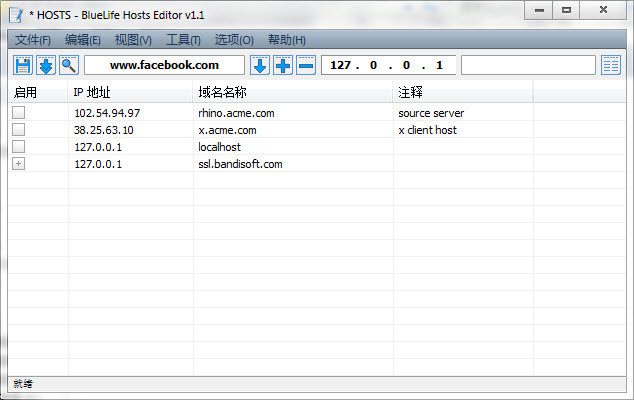Select rhino.acme.com domain cell
Screen dimensions: 634x400
[236, 113]
